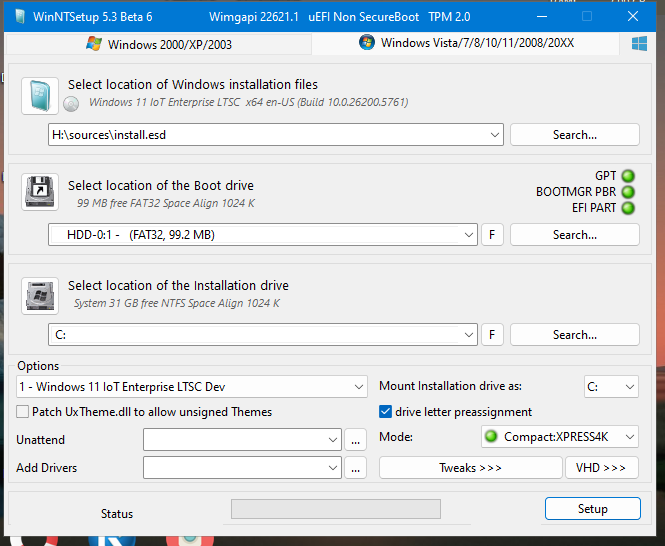This screenshot has height=546, width=665.
Task: Click the Boot drive floppy disk icon
Action: click(40, 192)
